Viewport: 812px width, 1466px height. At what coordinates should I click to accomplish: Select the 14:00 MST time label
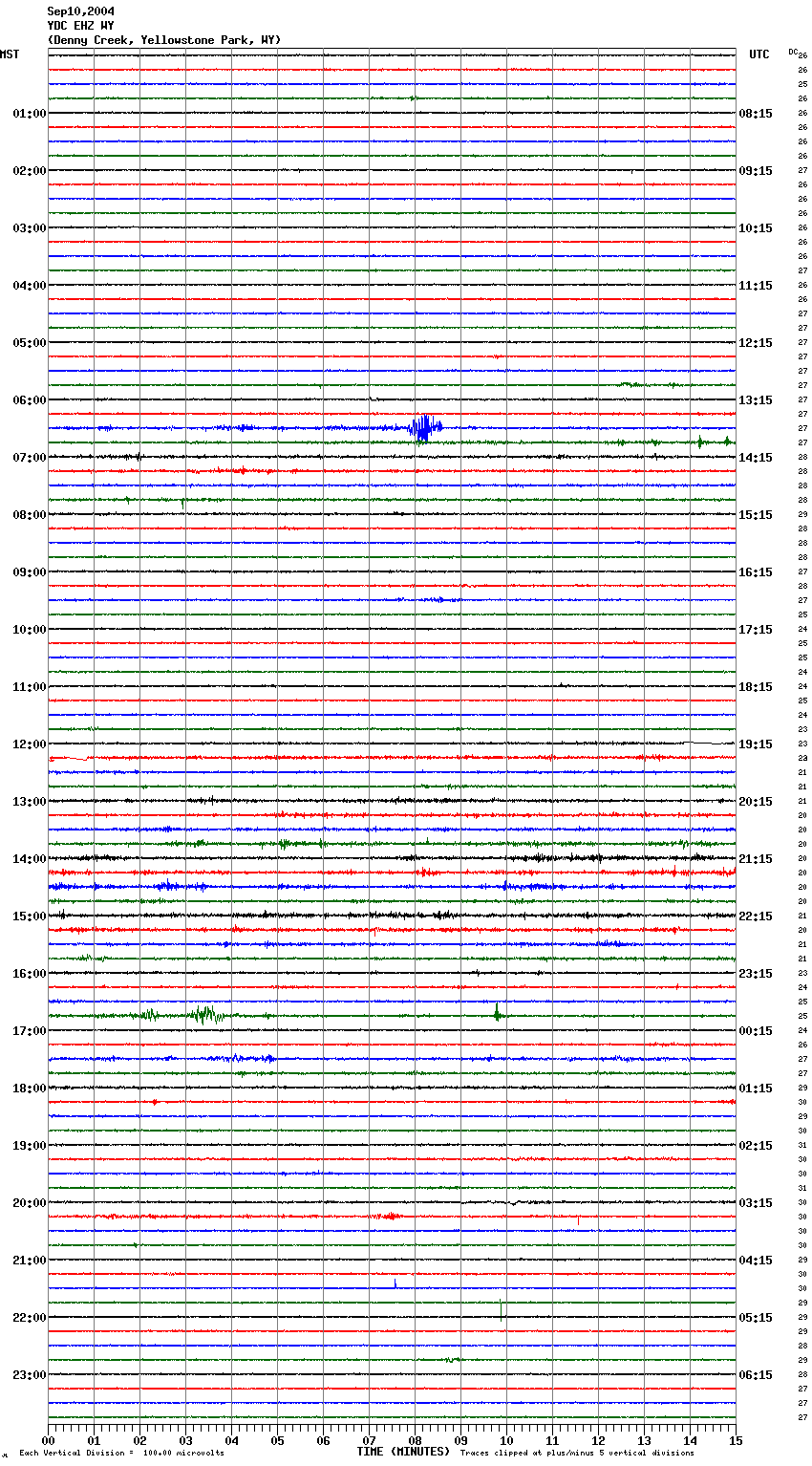click(30, 859)
